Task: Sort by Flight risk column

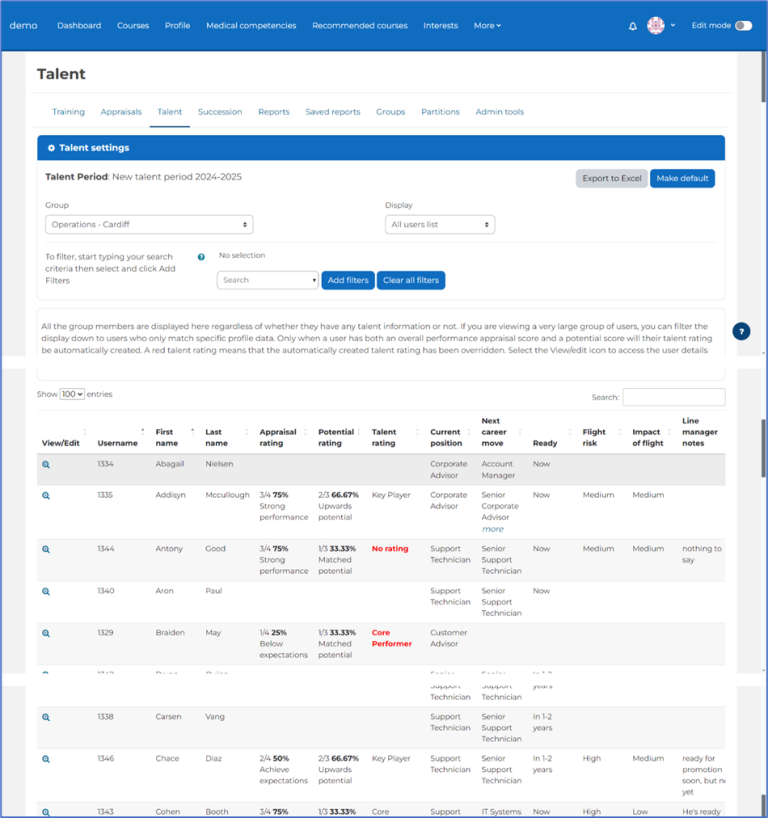Action: click(594, 437)
